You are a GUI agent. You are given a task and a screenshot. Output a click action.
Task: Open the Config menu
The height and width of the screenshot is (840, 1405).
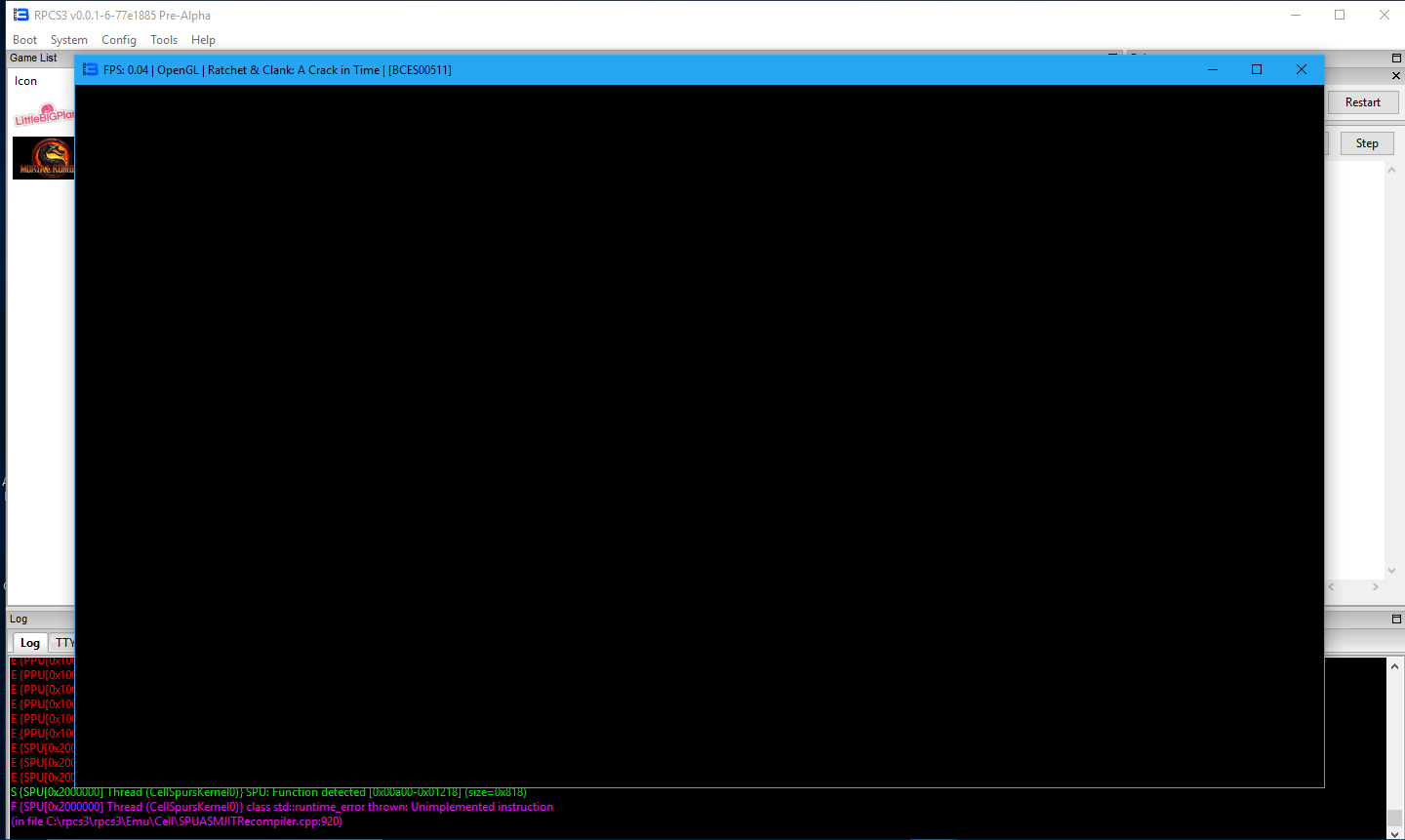[119, 40]
